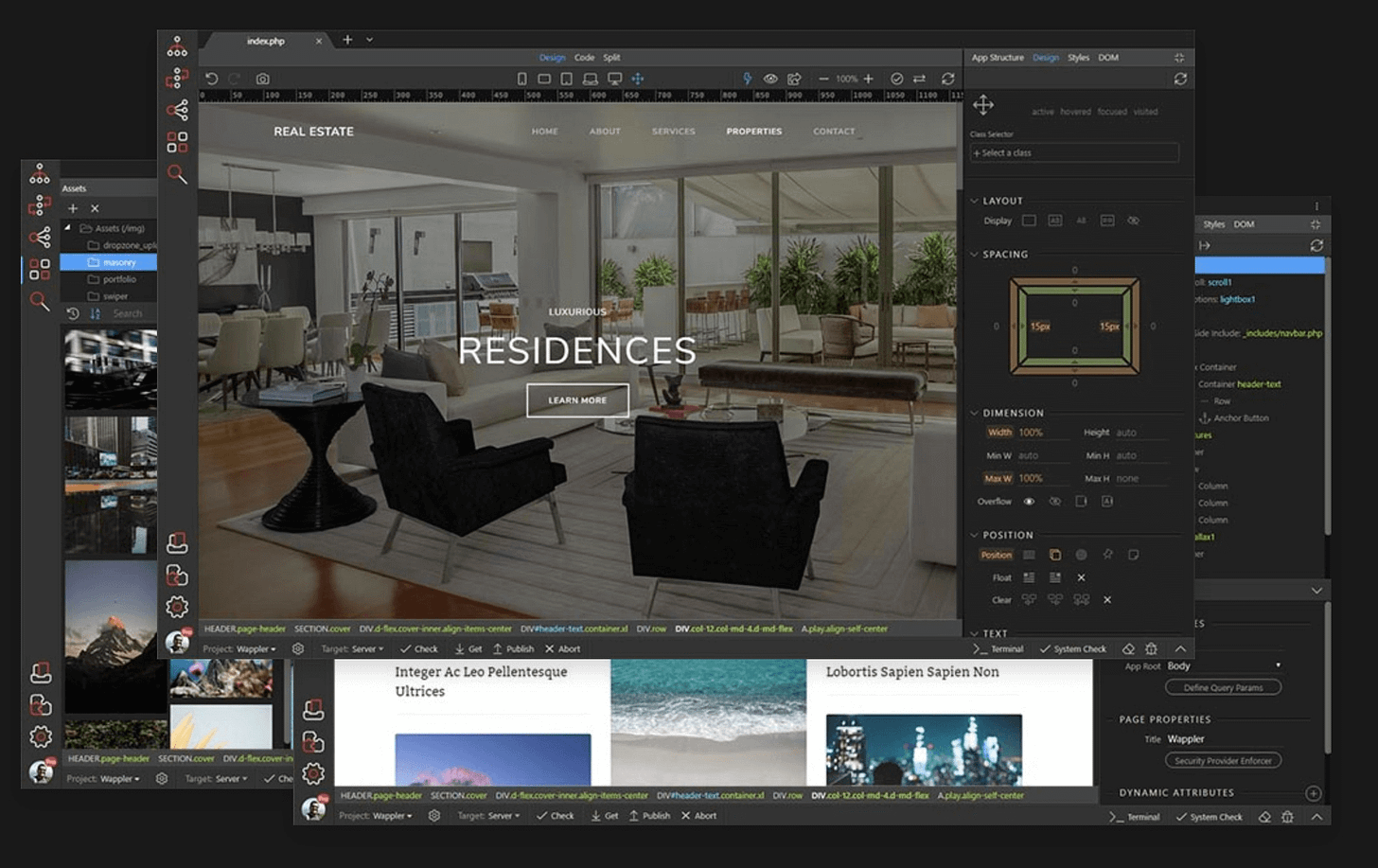The image size is (1378, 868).
Task: Open Target: Server dropdown in front window
Action: (352, 648)
